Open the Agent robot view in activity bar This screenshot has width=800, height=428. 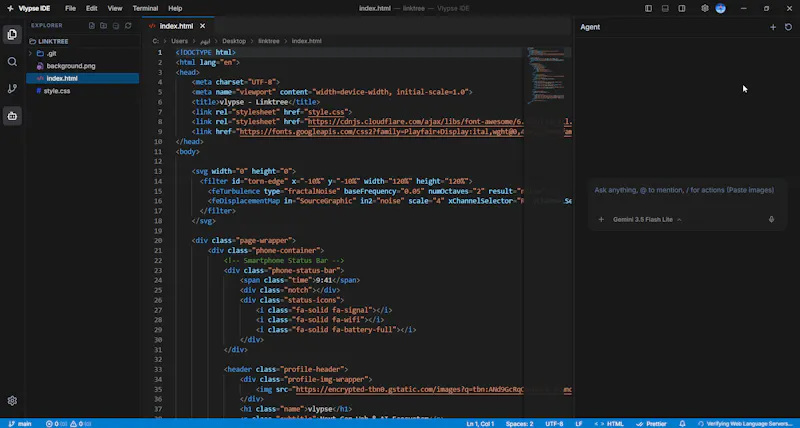coord(12,116)
